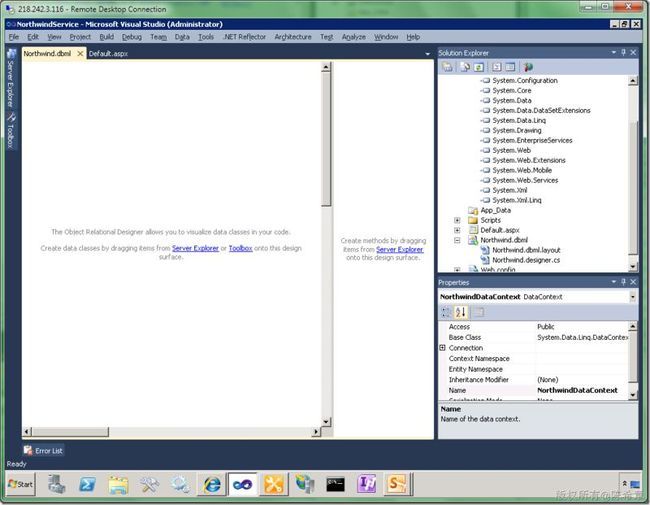This screenshot has width=650, height=505.
Task: Click the Start button
Action: tap(21, 484)
